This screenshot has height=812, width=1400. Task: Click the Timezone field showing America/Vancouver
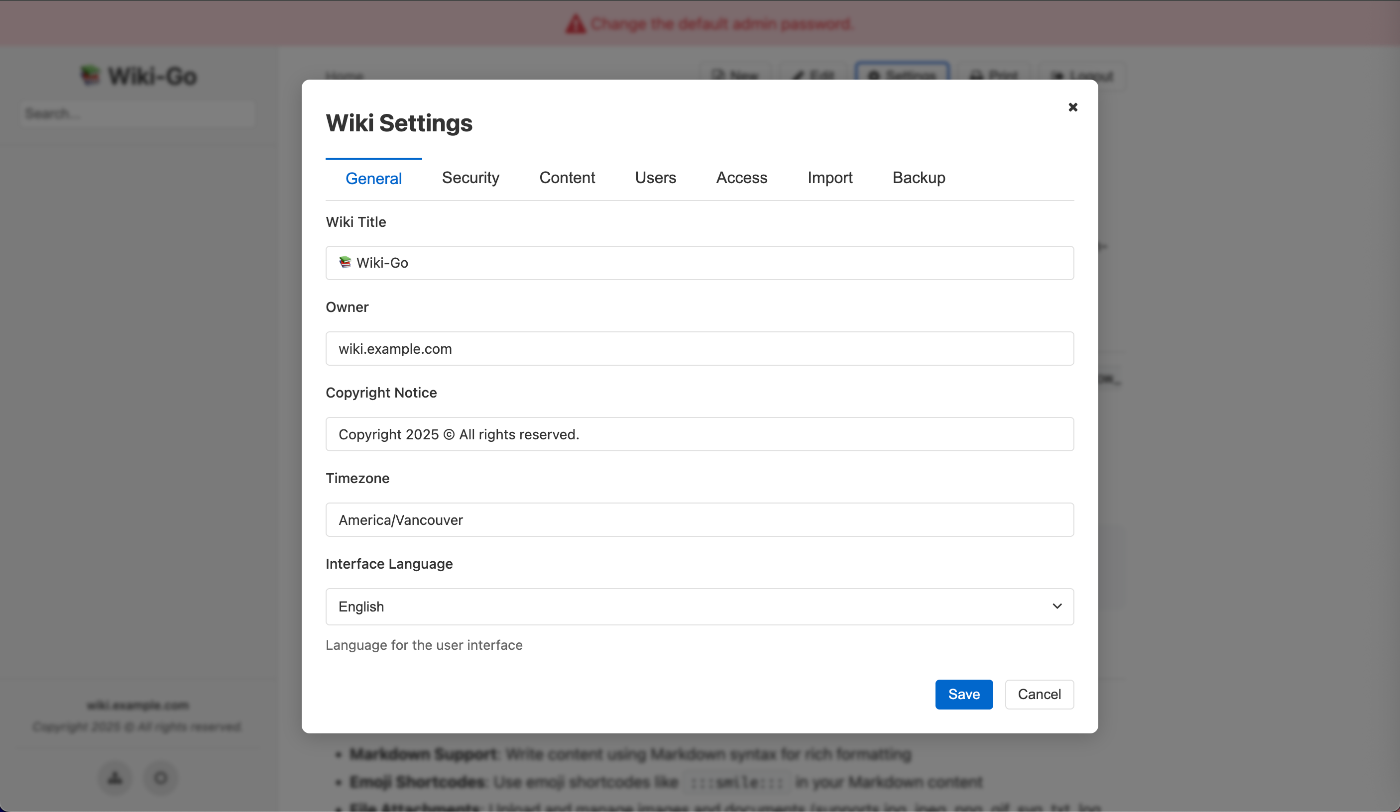(700, 520)
